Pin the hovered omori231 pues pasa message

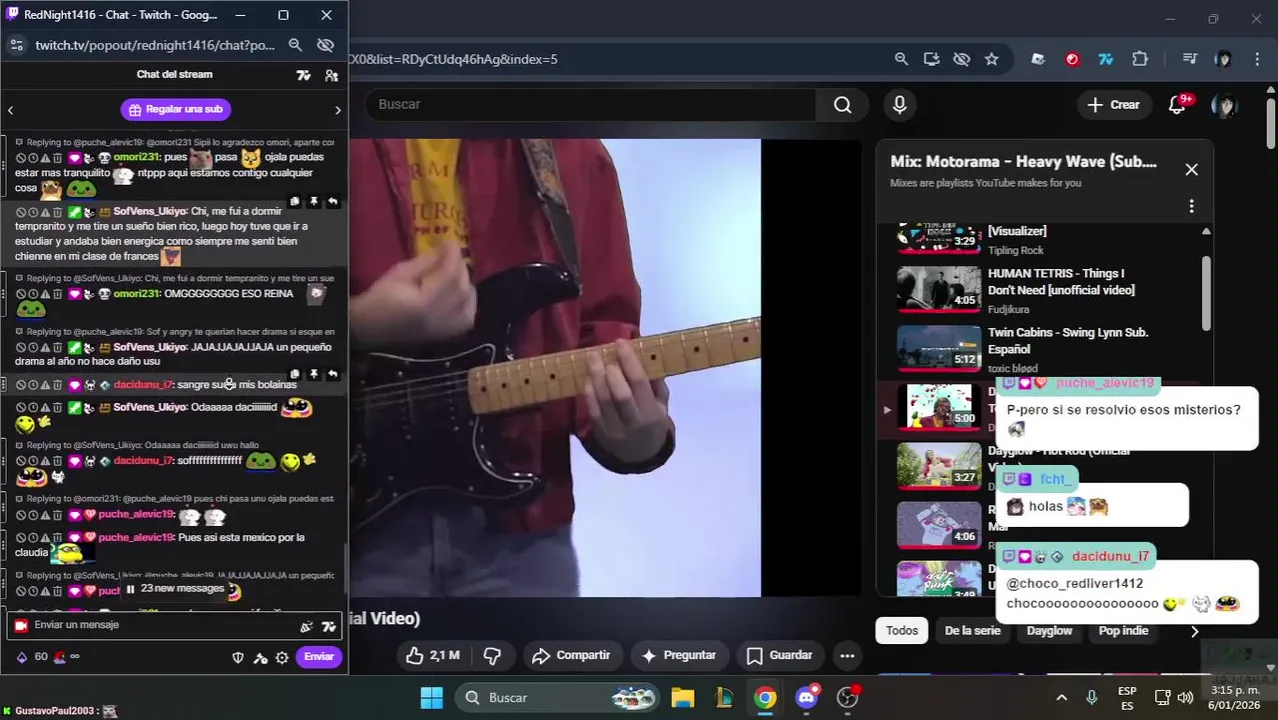click(313, 202)
